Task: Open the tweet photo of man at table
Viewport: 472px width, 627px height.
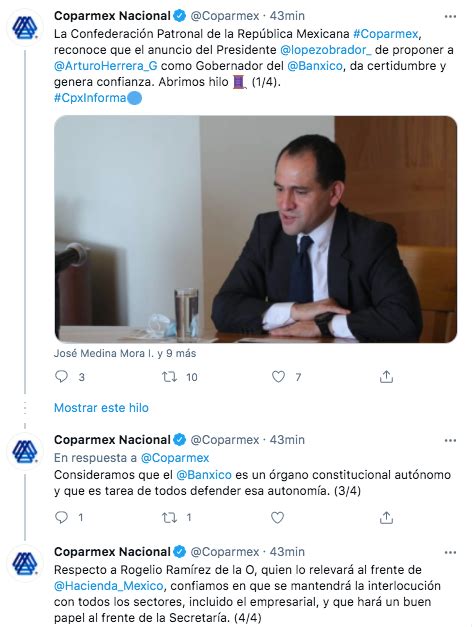Action: click(256, 229)
